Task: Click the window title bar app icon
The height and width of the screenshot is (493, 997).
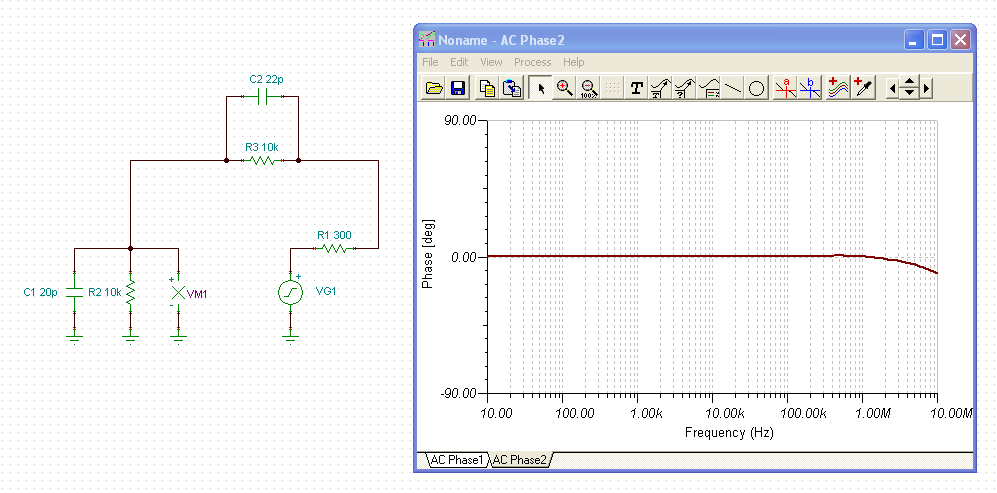Action: 427,39
